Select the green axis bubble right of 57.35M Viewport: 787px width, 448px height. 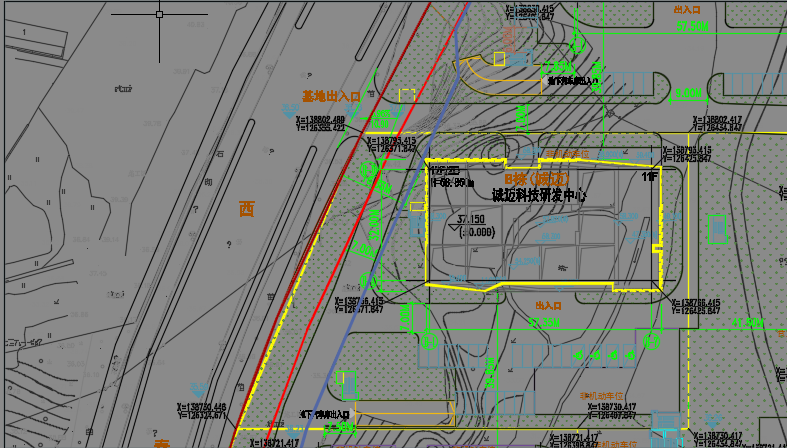[x=651, y=342]
